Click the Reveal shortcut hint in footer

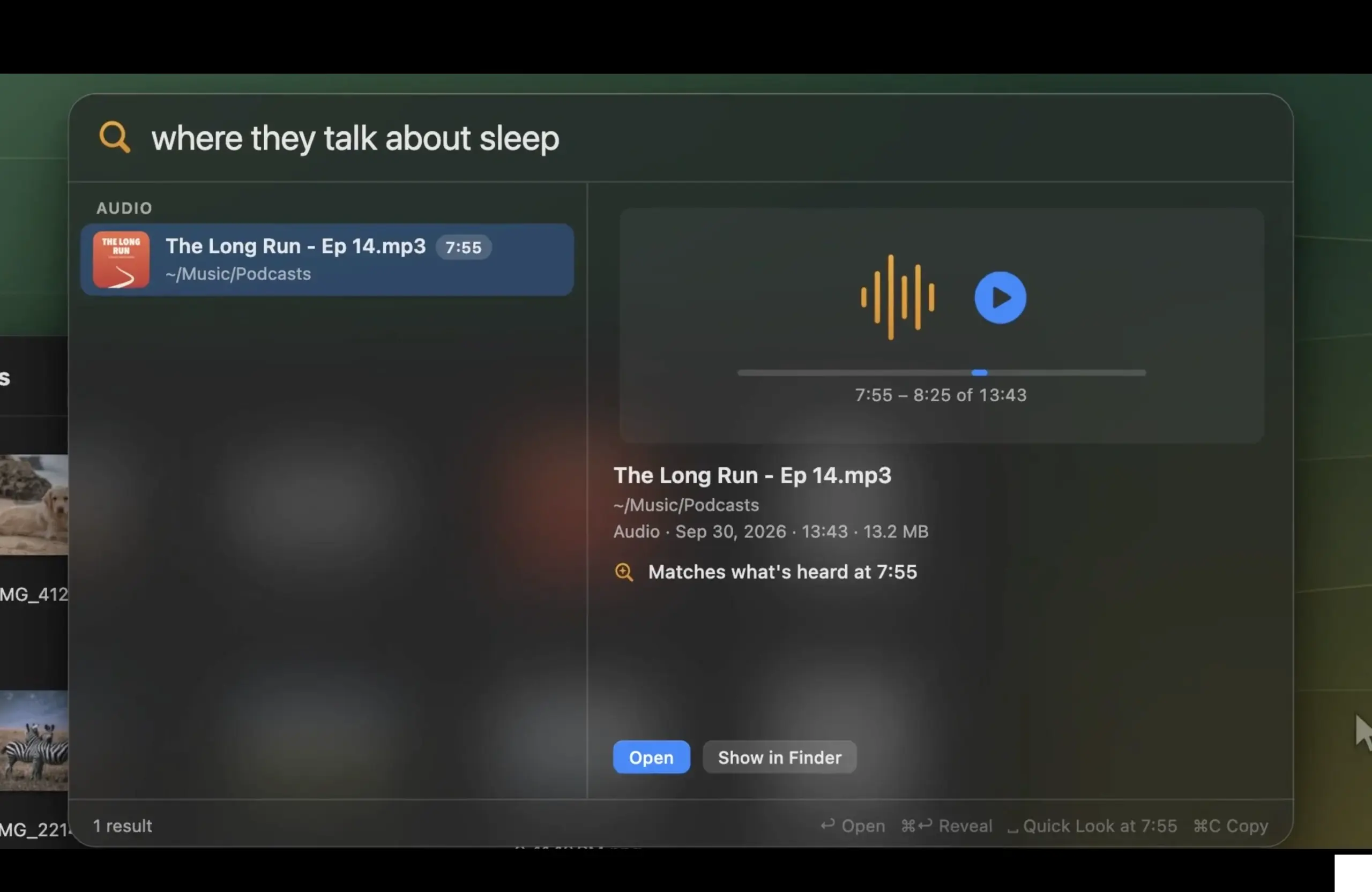(946, 826)
